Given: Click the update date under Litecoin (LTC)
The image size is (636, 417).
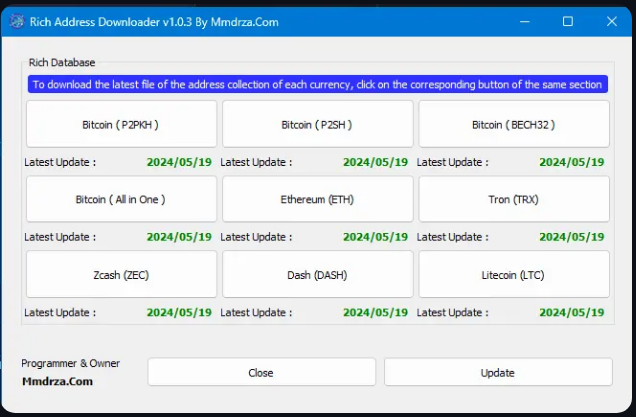Looking at the screenshot, I should (x=571, y=312).
